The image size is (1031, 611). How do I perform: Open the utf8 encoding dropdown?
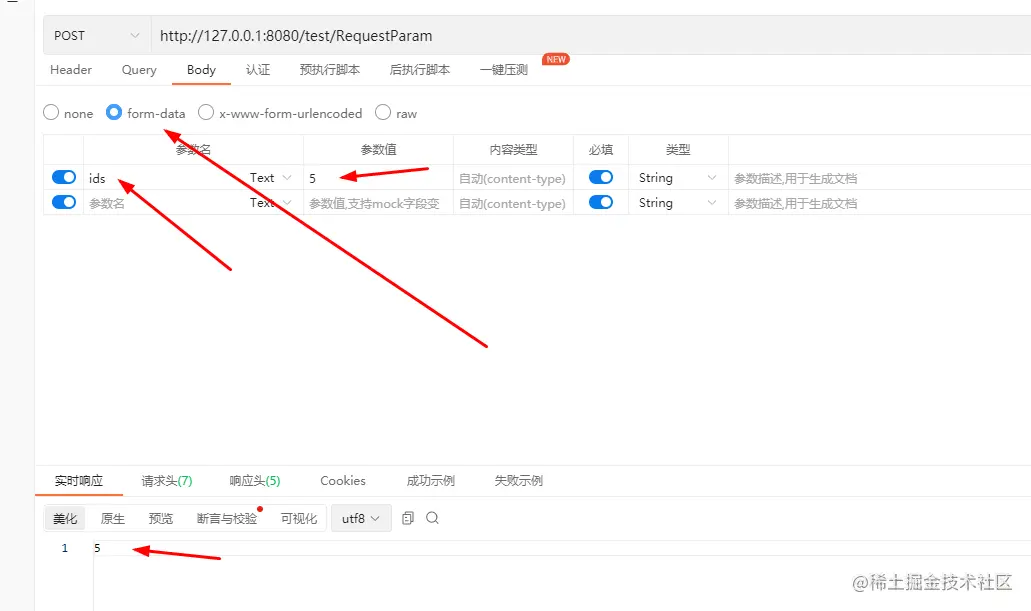361,518
